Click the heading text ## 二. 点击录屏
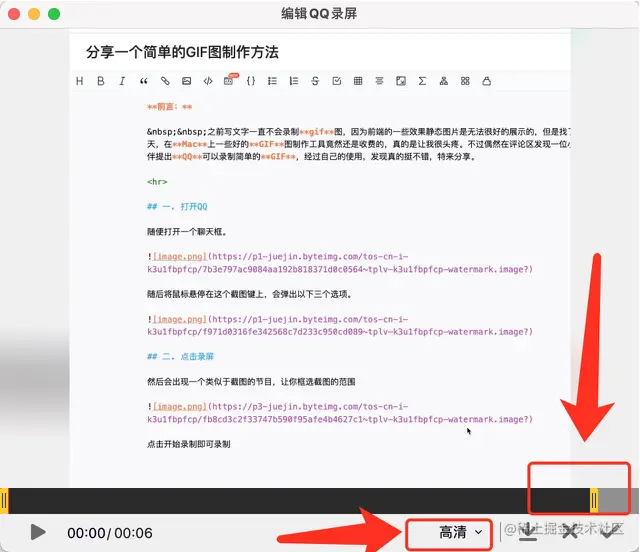The width and height of the screenshot is (640, 552). pos(180,356)
